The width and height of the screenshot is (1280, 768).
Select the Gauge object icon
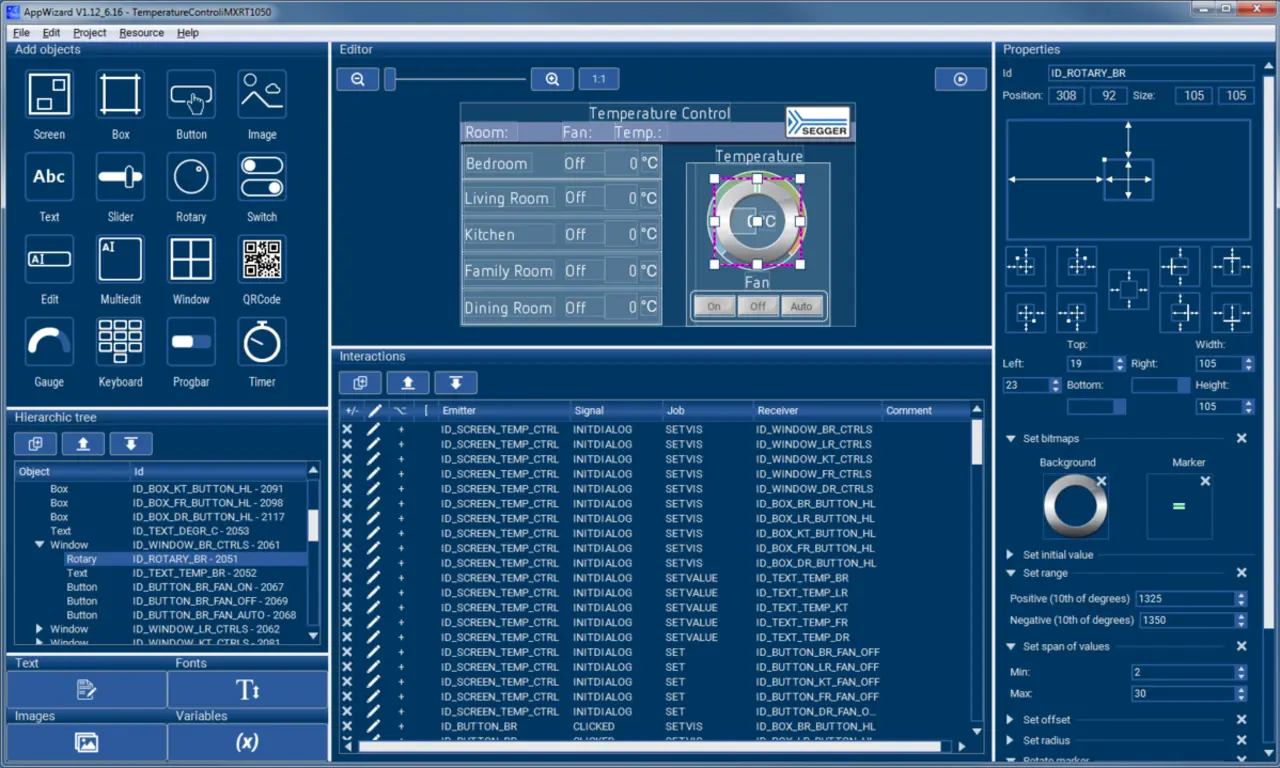click(49, 342)
